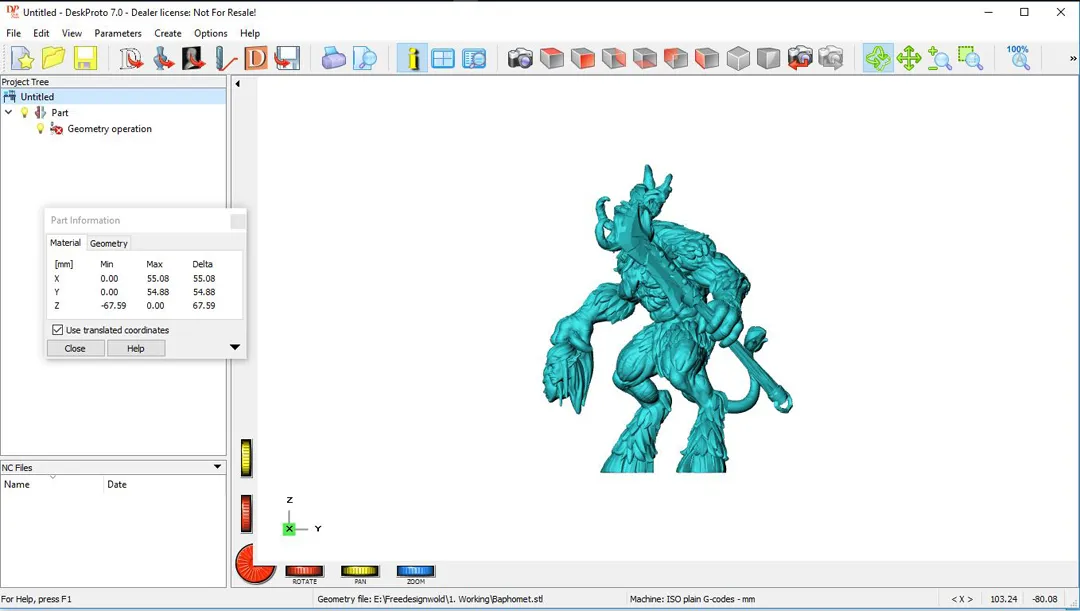Click the red ROTATE thumbwheel
This screenshot has height=611, width=1080.
click(x=304, y=571)
